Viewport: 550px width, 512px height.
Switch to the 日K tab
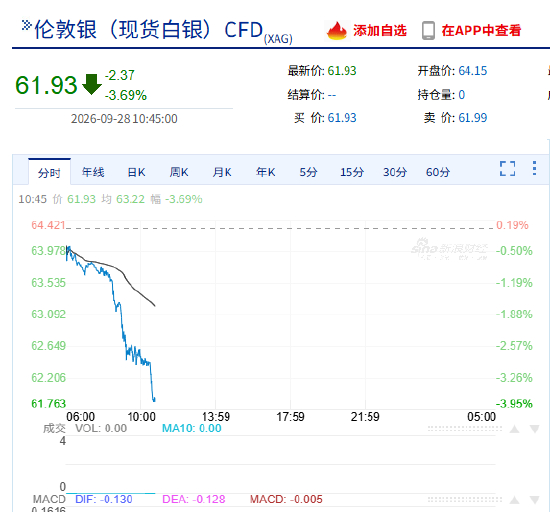click(x=136, y=172)
